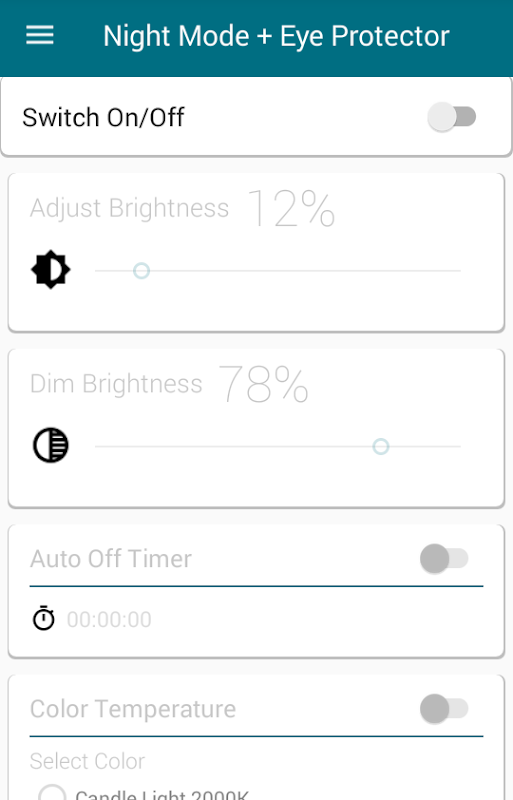Click the 12% brightness value
The width and height of the screenshot is (513, 800).
(x=292, y=208)
